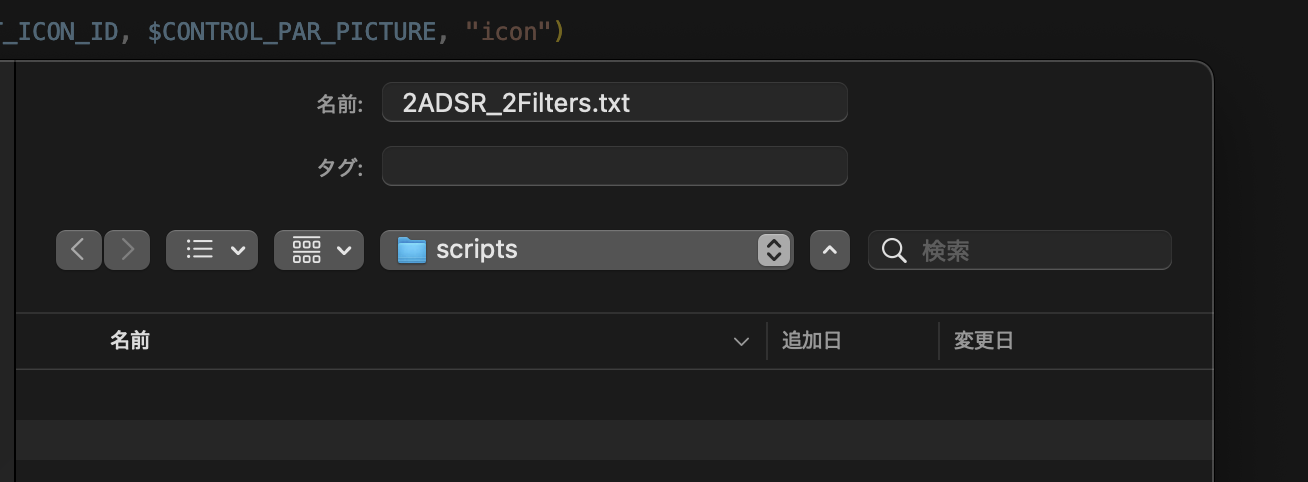
Task: Sort by the 変更日 column header
Action: coord(984,341)
